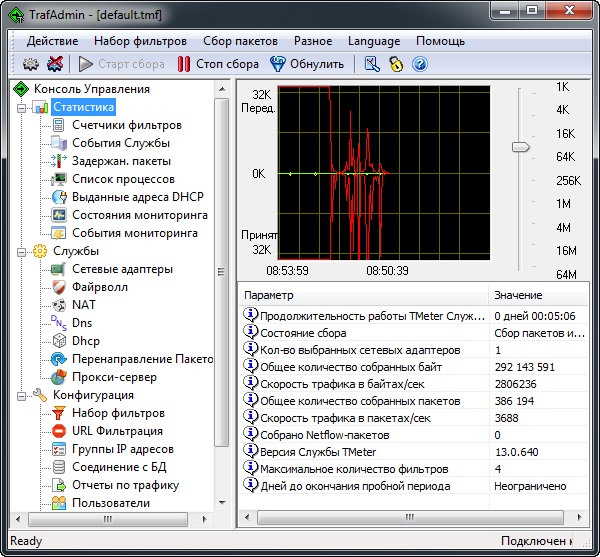The height and width of the screenshot is (557, 600).
Task: Click the yellow padlock toolbar icon
Action: pyautogui.click(x=396, y=64)
